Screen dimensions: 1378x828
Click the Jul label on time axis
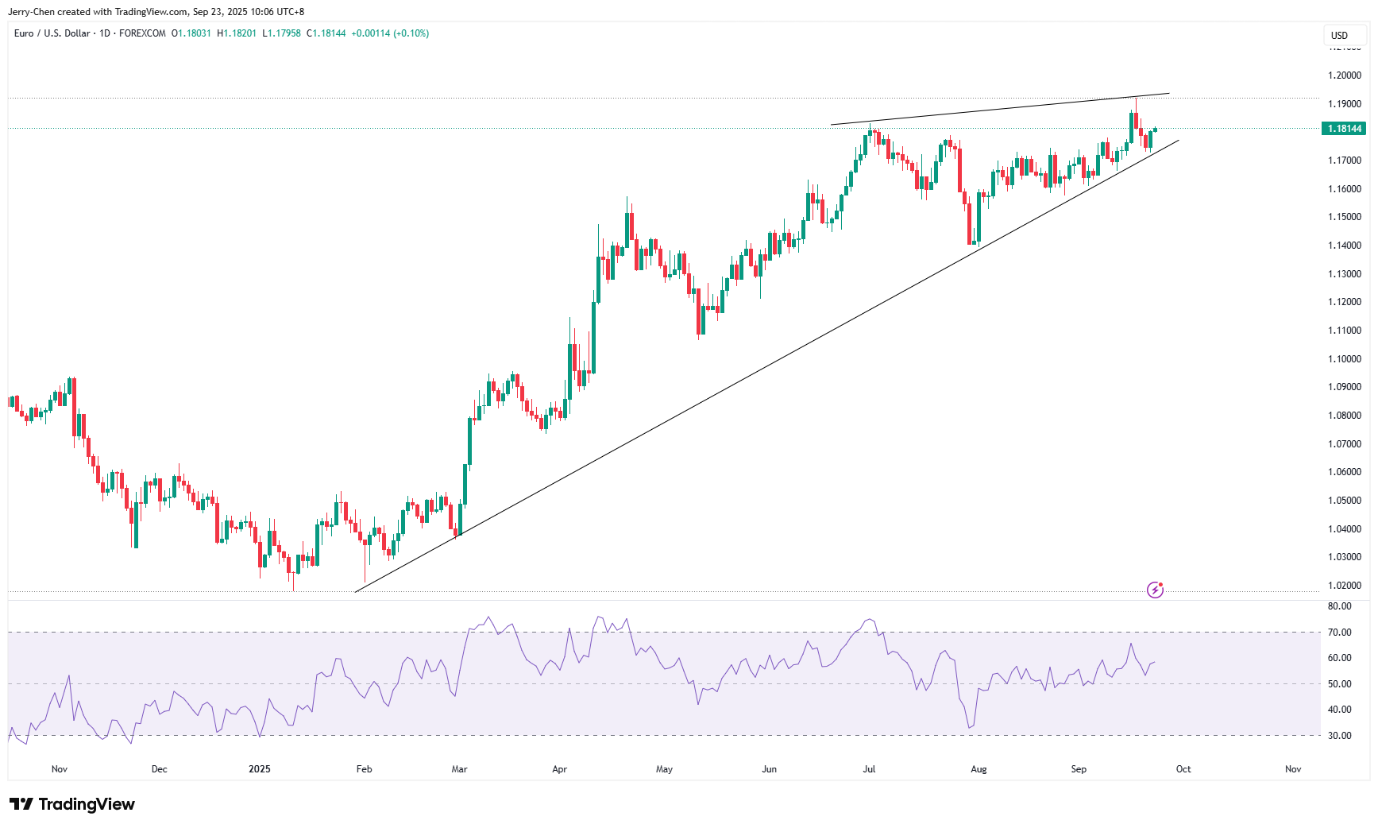[870, 769]
